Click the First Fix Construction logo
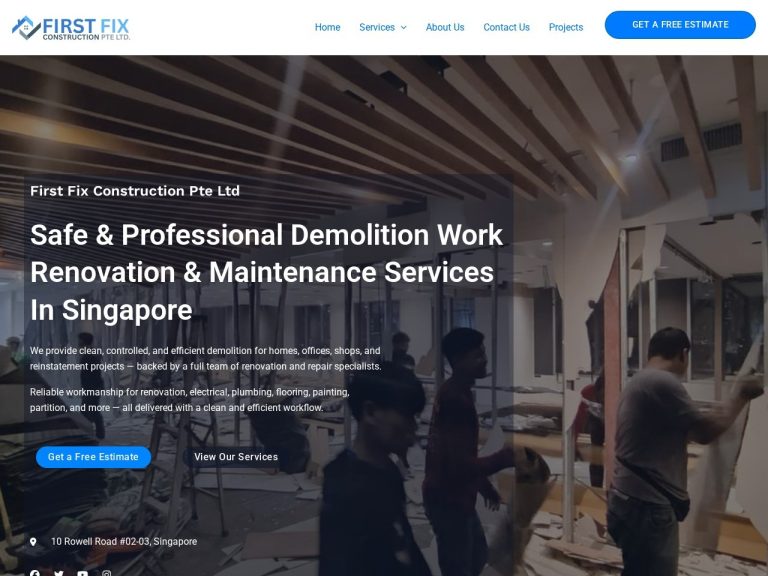This screenshot has width=768, height=576. click(71, 28)
